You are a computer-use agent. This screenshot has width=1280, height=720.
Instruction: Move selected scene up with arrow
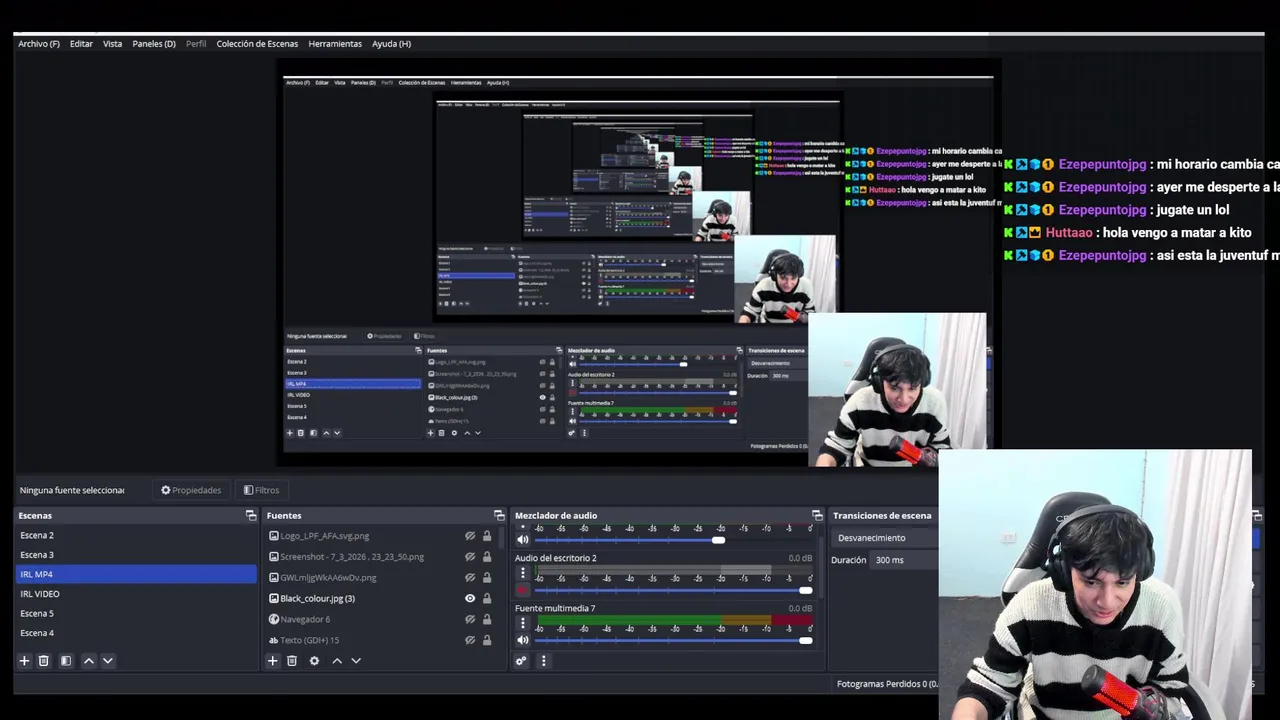point(88,661)
